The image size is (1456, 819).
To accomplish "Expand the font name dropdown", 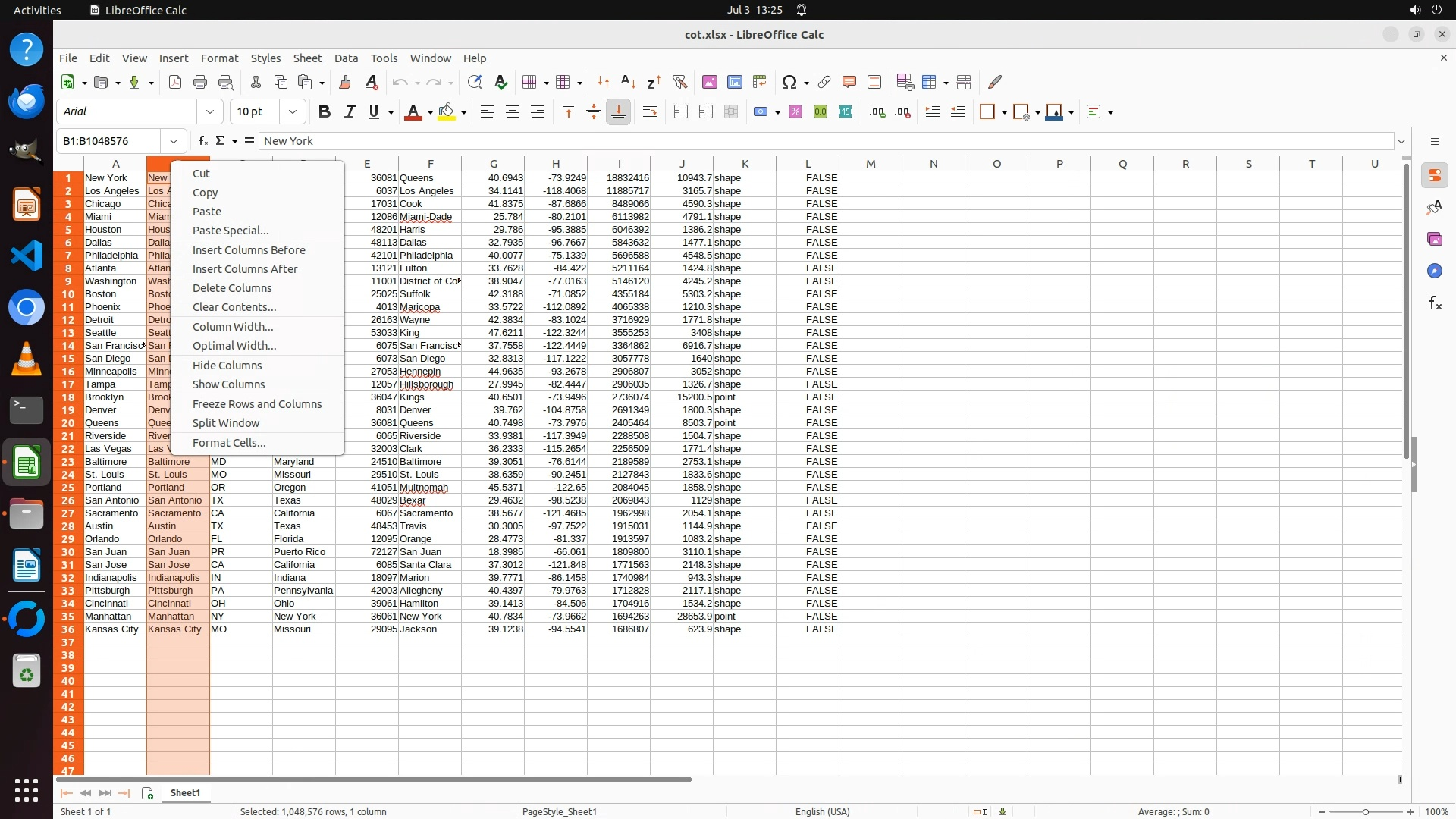I will [210, 111].
